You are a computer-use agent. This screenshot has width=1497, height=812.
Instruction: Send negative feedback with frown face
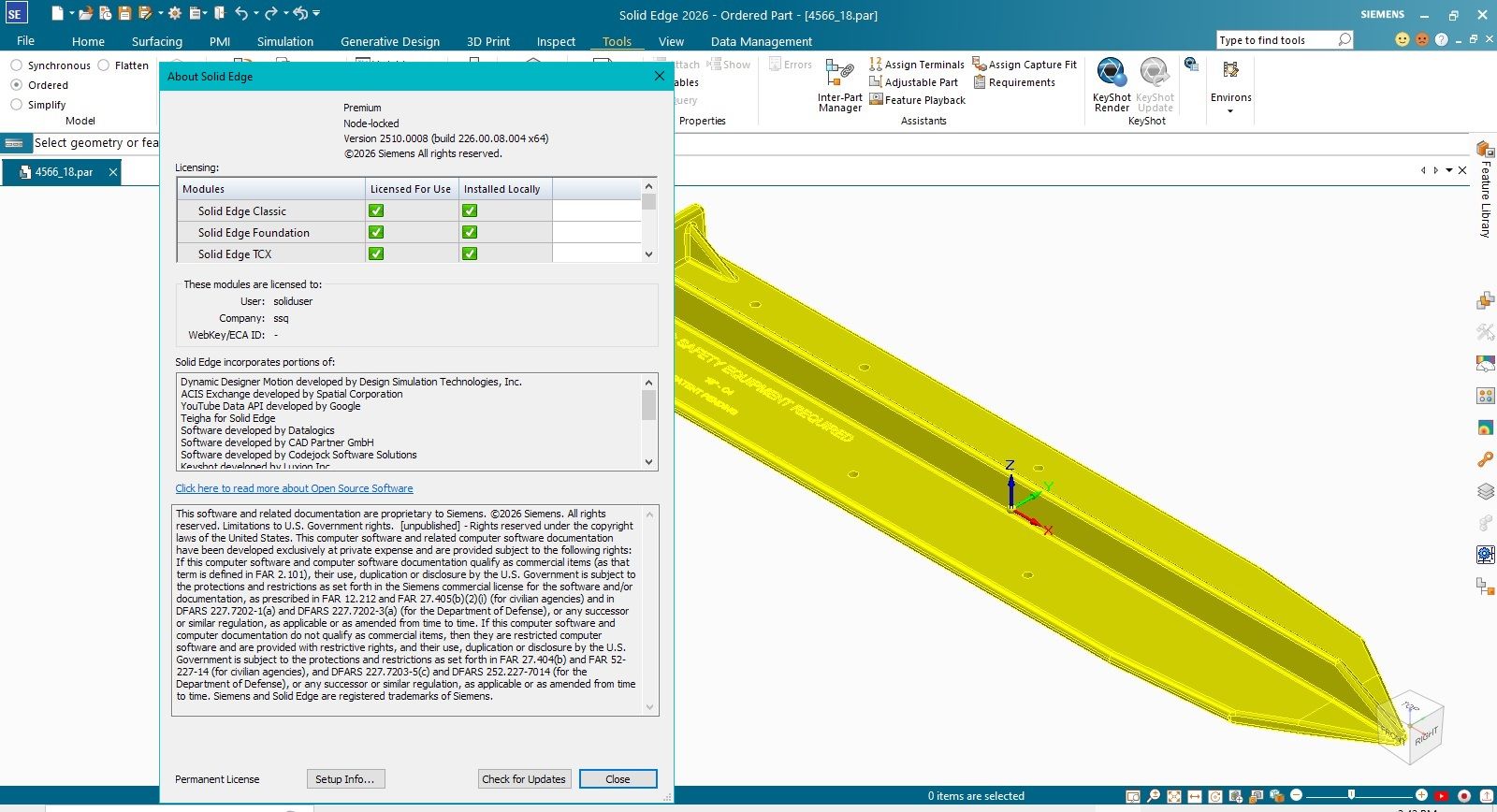click(1422, 39)
